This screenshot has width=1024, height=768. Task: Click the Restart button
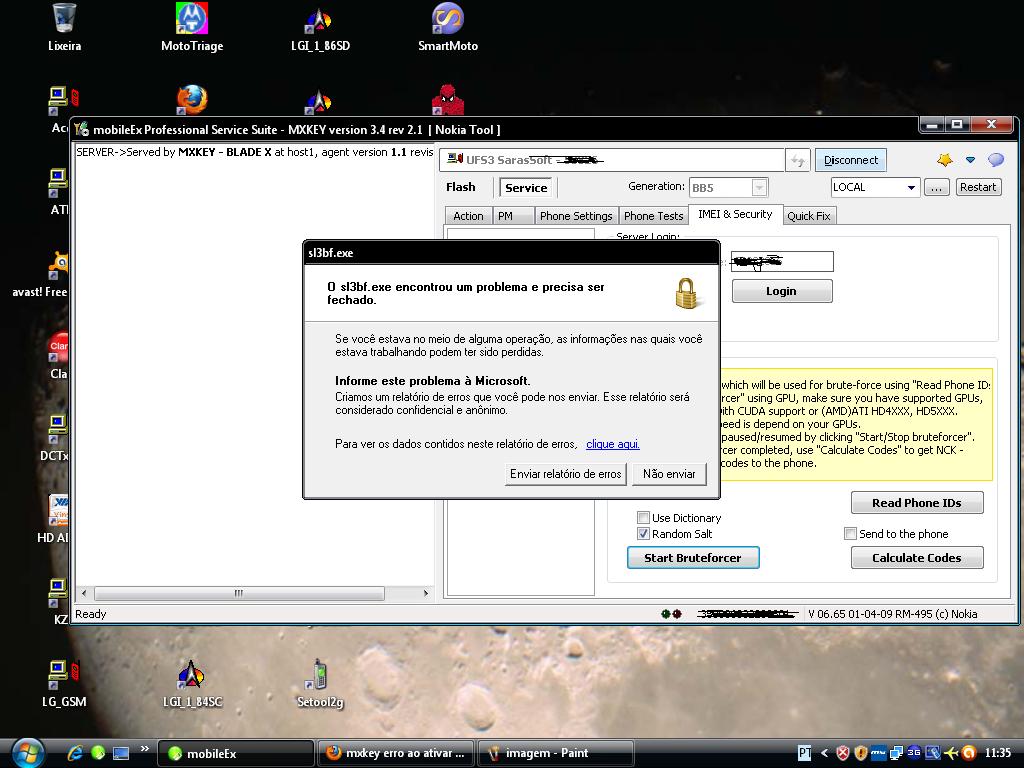(978, 187)
